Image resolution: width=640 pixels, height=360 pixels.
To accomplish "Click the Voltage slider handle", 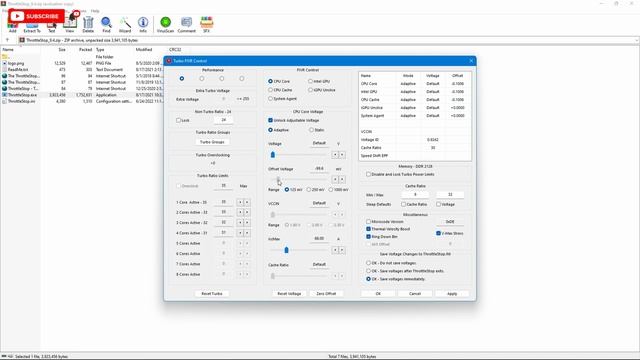I will 273,155.
